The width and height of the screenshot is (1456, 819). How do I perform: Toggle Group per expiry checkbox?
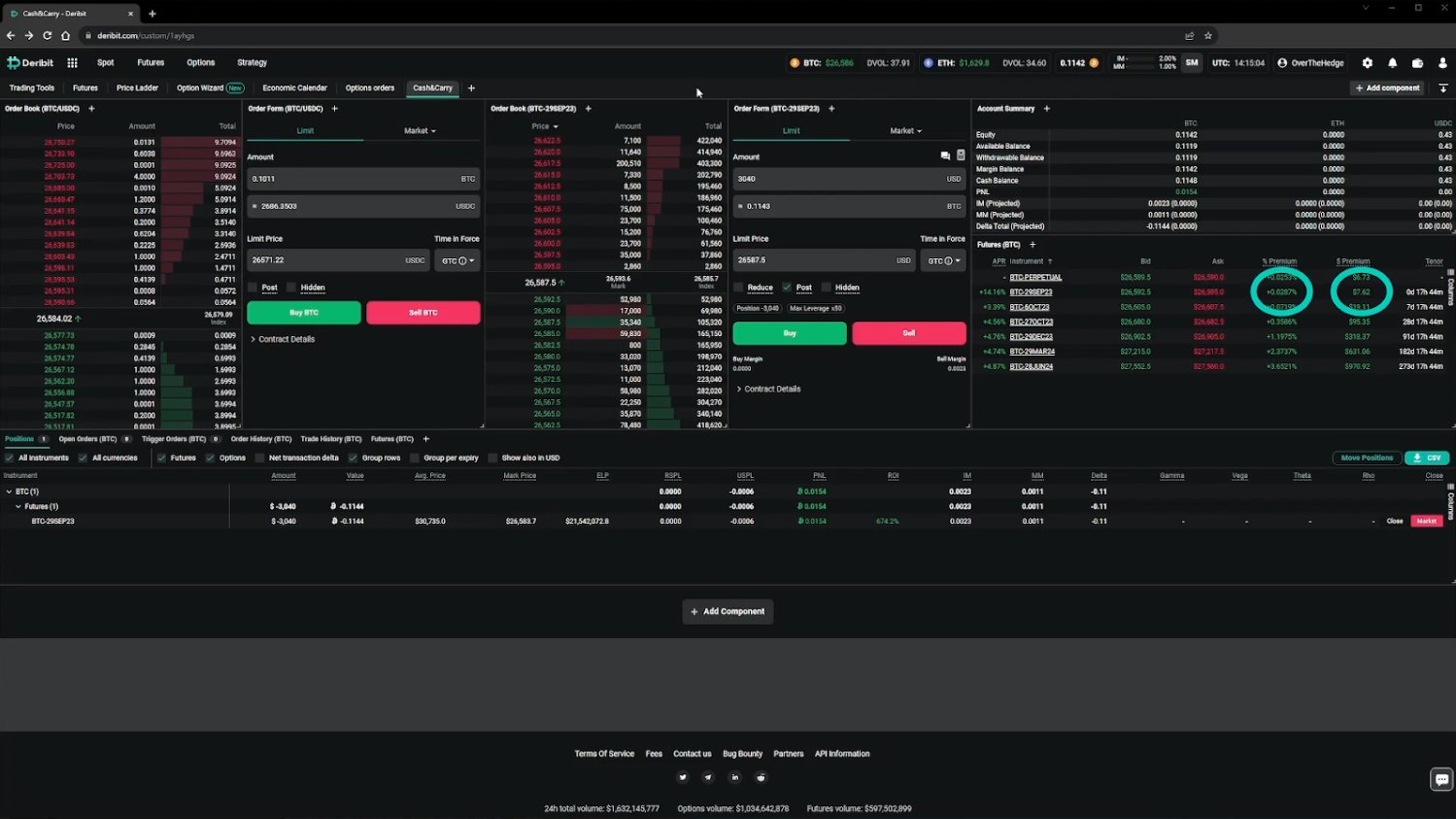[x=415, y=458]
